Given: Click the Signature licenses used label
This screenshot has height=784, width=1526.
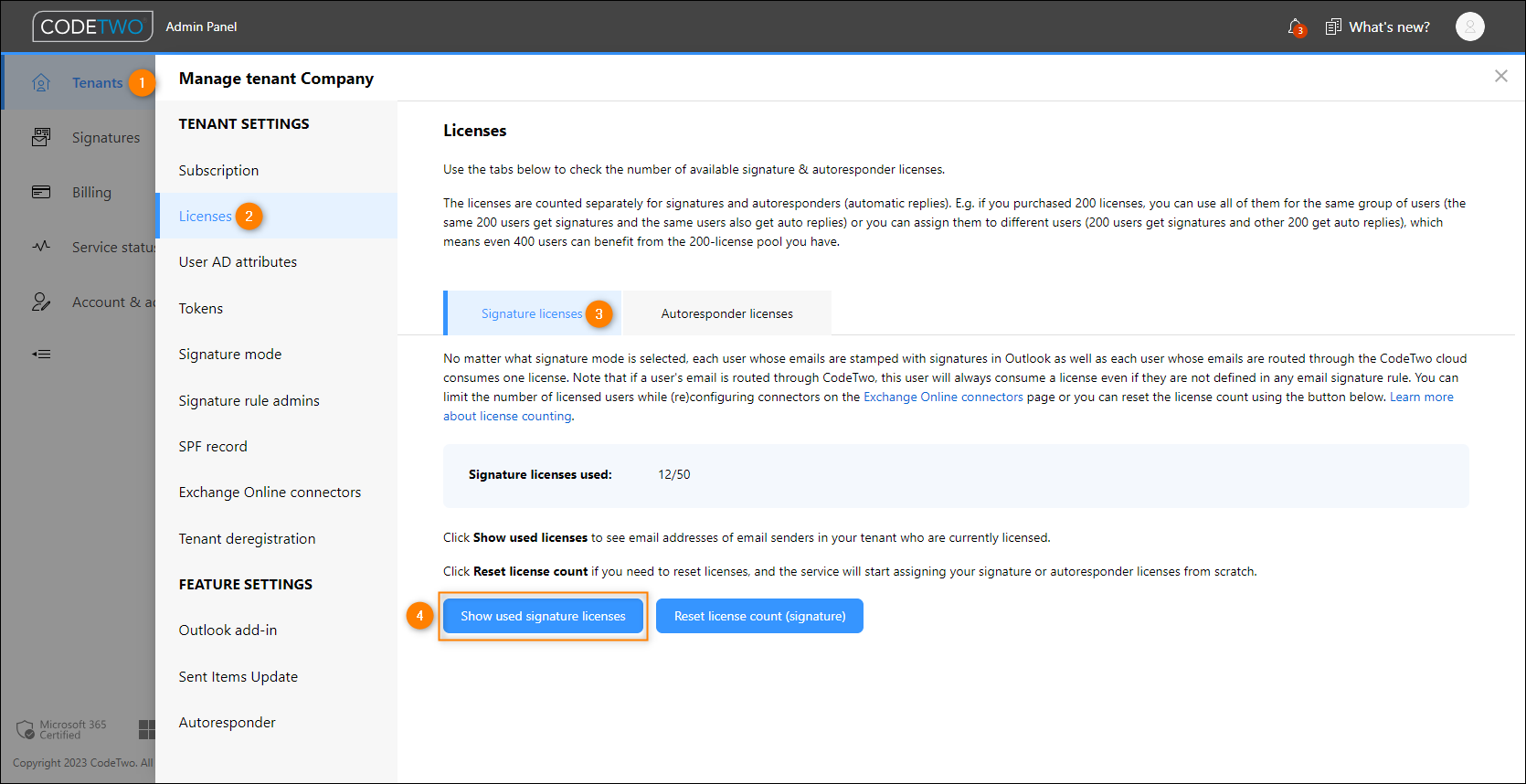Looking at the screenshot, I should tap(540, 474).
